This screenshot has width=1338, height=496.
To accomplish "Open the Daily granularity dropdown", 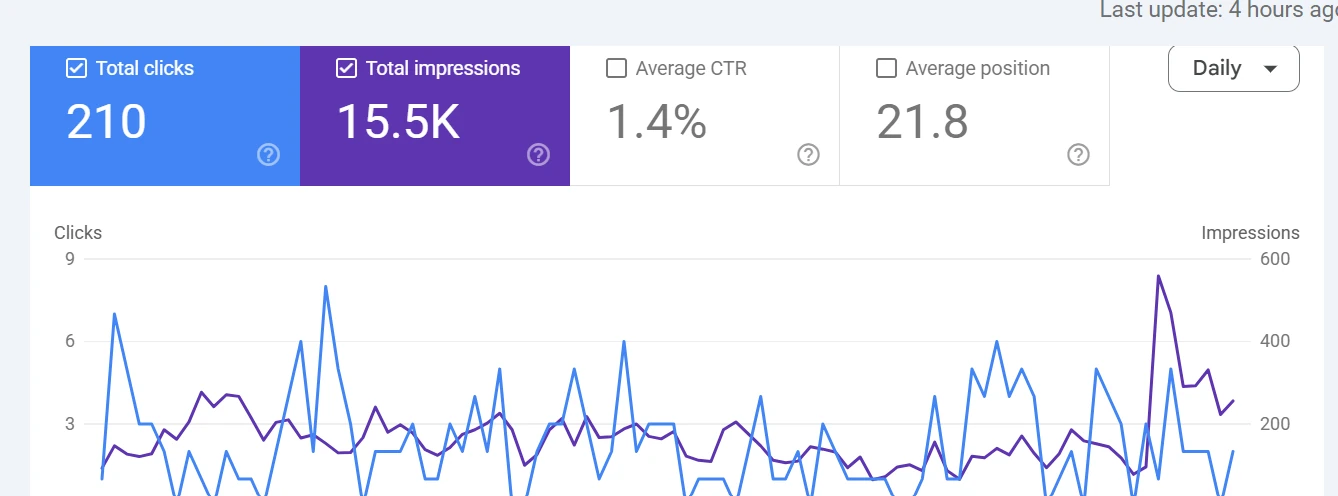I will tap(1234, 68).
